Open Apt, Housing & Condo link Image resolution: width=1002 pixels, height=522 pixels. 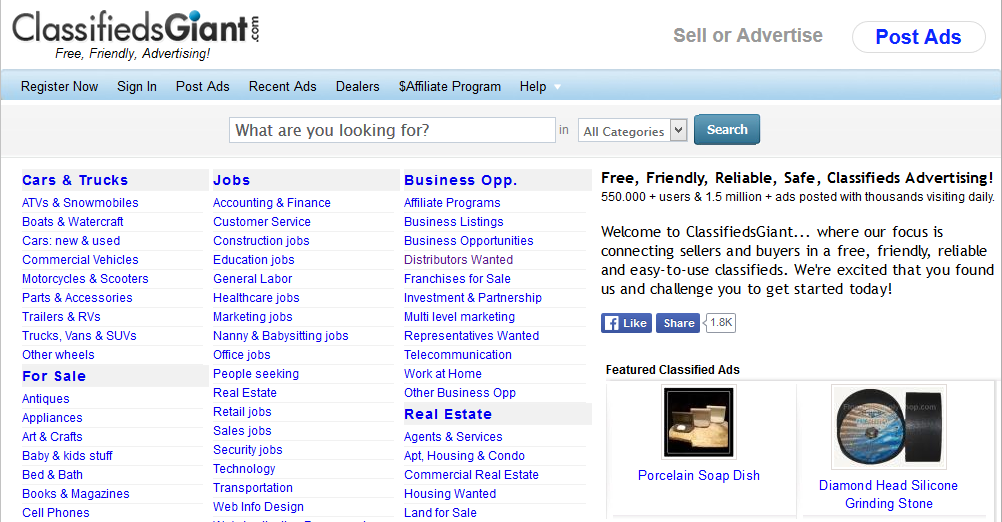[x=464, y=456]
